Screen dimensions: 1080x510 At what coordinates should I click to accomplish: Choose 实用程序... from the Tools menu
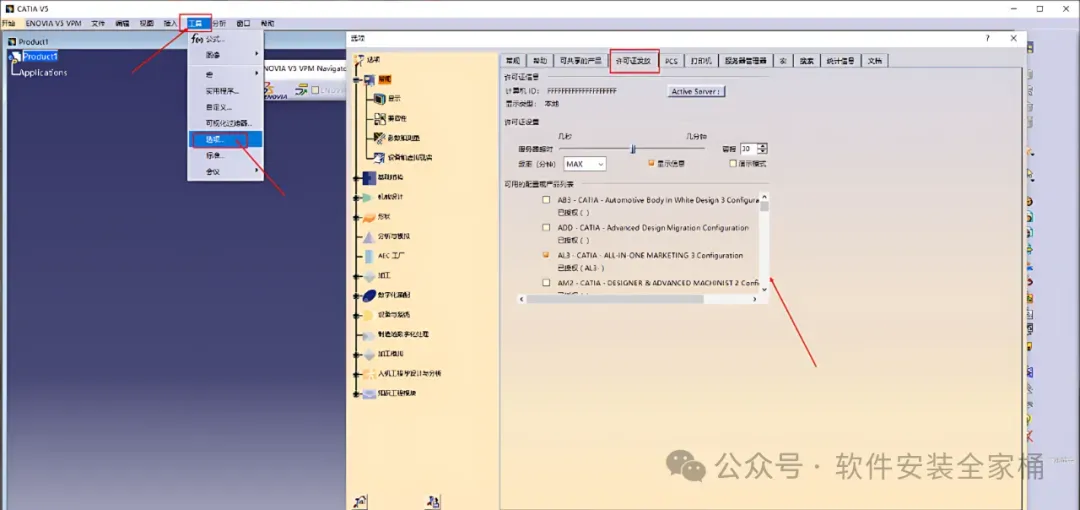[x=225, y=91]
